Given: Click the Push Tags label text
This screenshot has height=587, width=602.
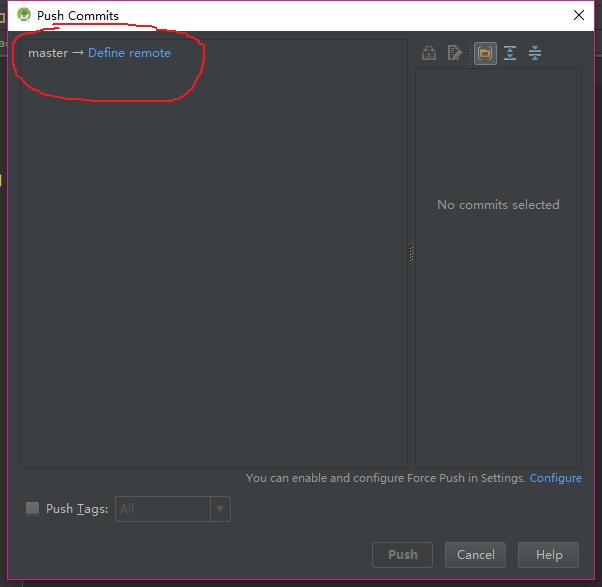Looking at the screenshot, I should coord(77,509).
